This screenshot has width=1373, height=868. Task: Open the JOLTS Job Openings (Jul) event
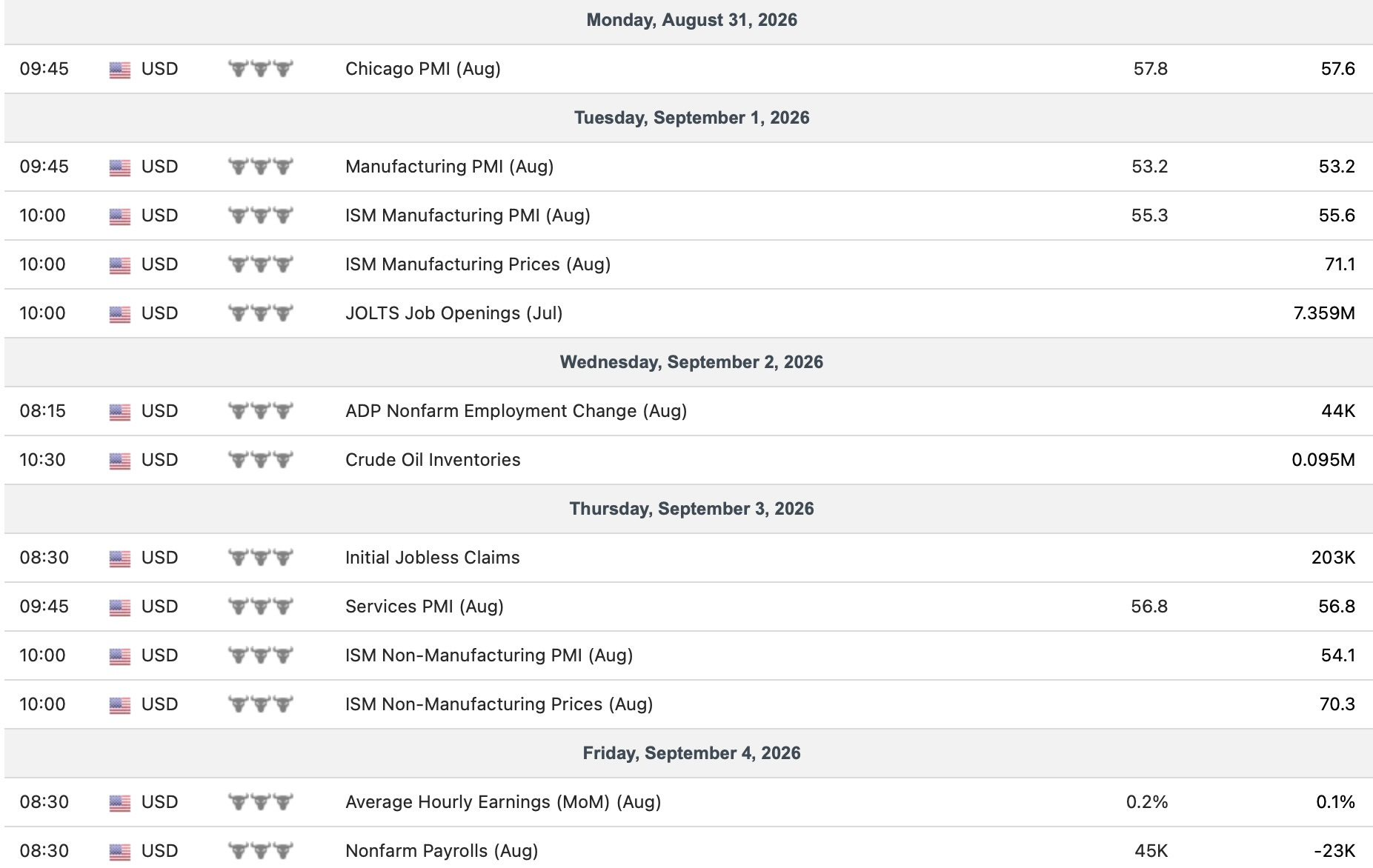(454, 313)
